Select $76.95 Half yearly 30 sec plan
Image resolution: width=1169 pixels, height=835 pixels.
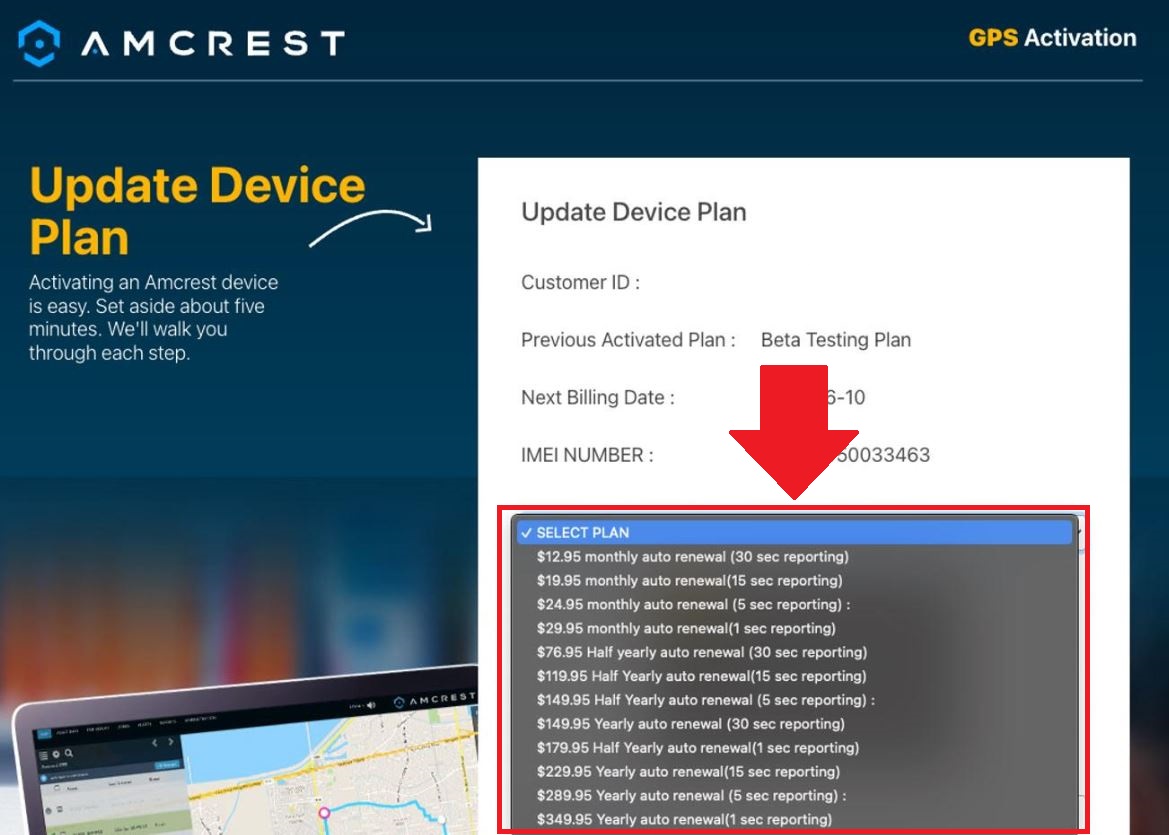coord(793,652)
